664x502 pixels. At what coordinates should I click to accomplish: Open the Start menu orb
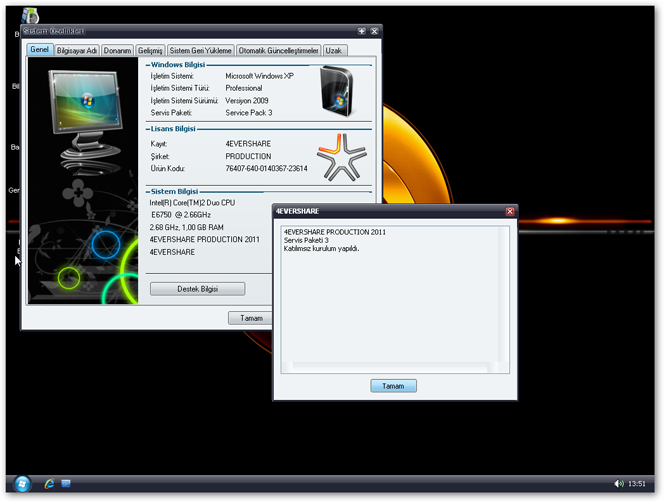pos(22,483)
